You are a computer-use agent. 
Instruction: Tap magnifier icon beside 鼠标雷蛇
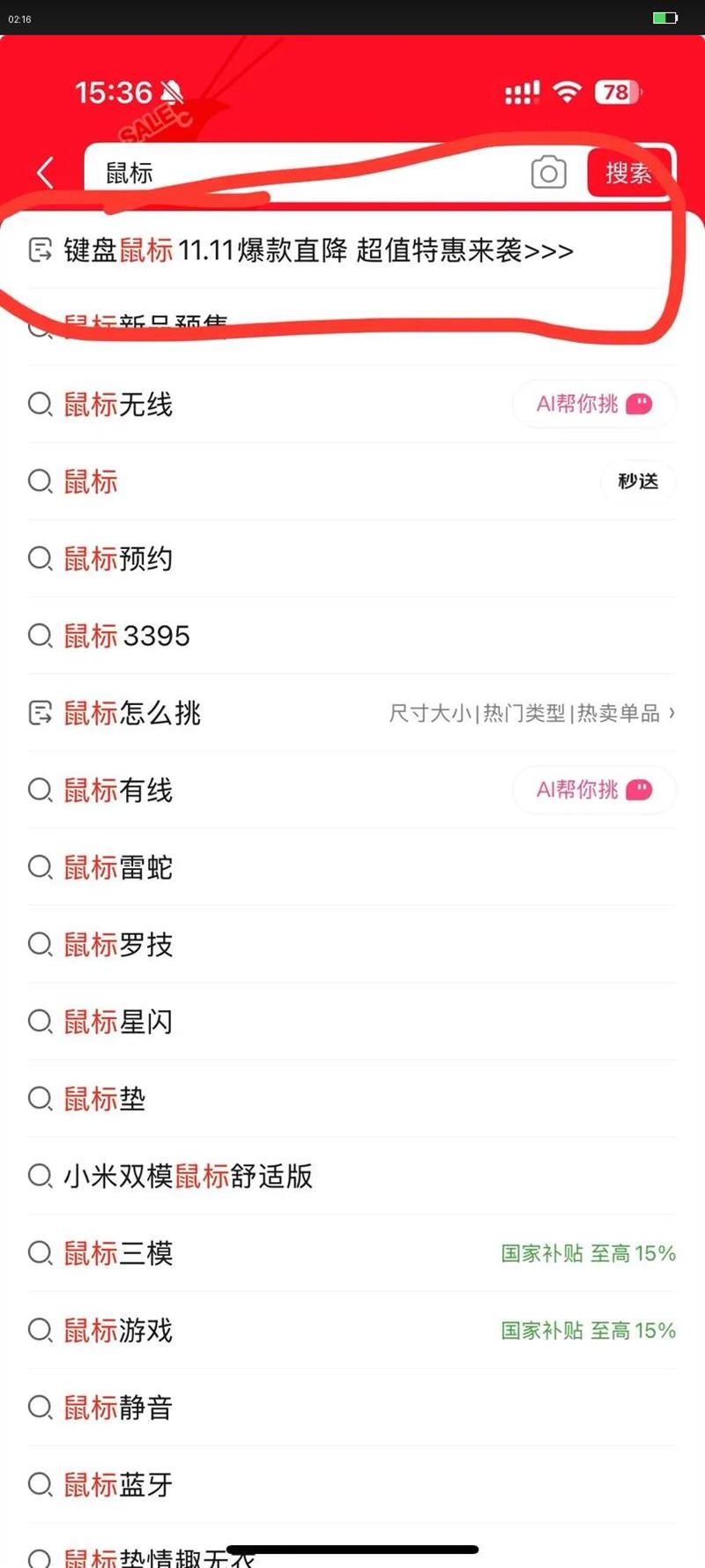pyautogui.click(x=41, y=867)
